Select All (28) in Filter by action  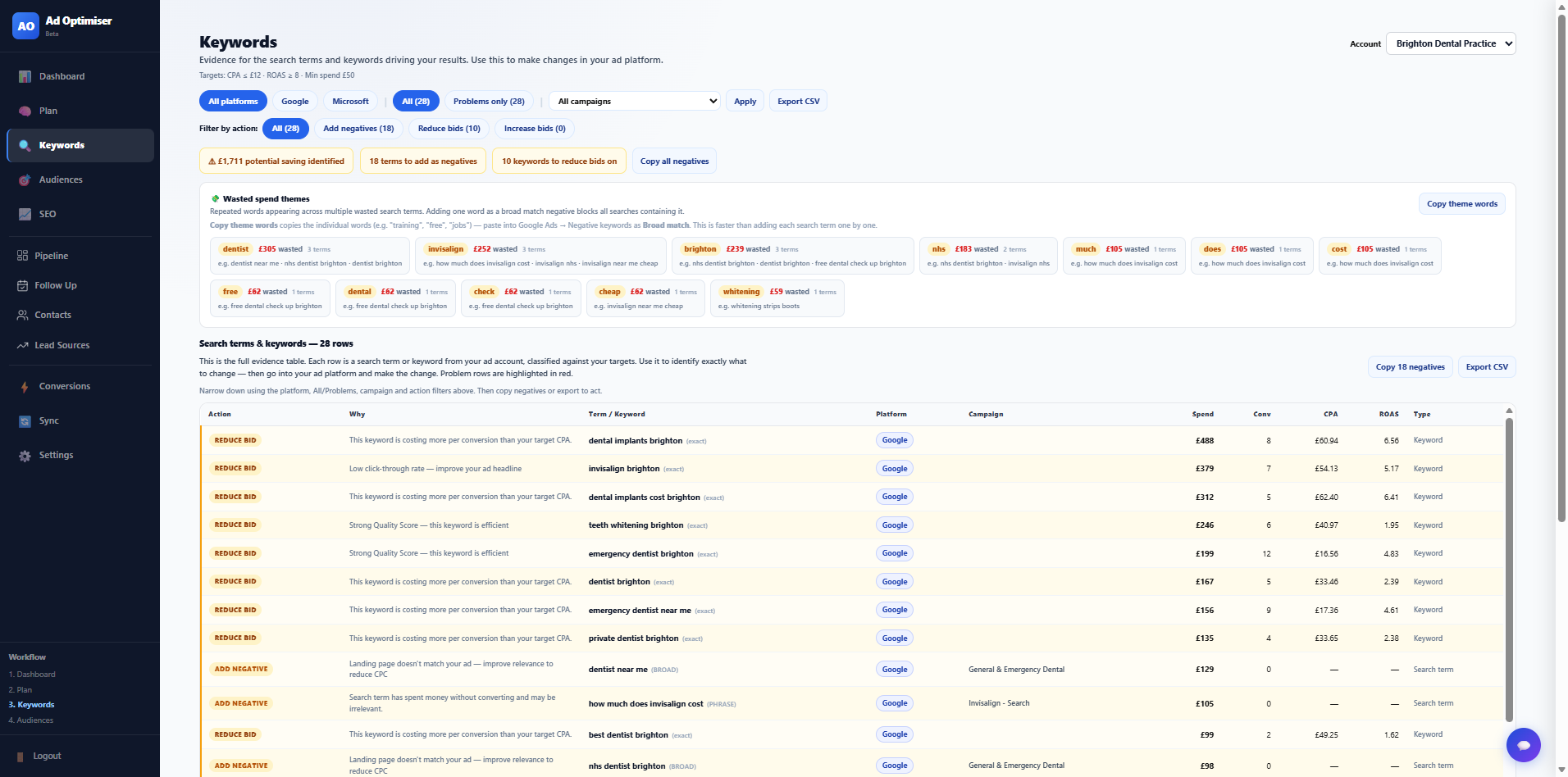point(285,128)
